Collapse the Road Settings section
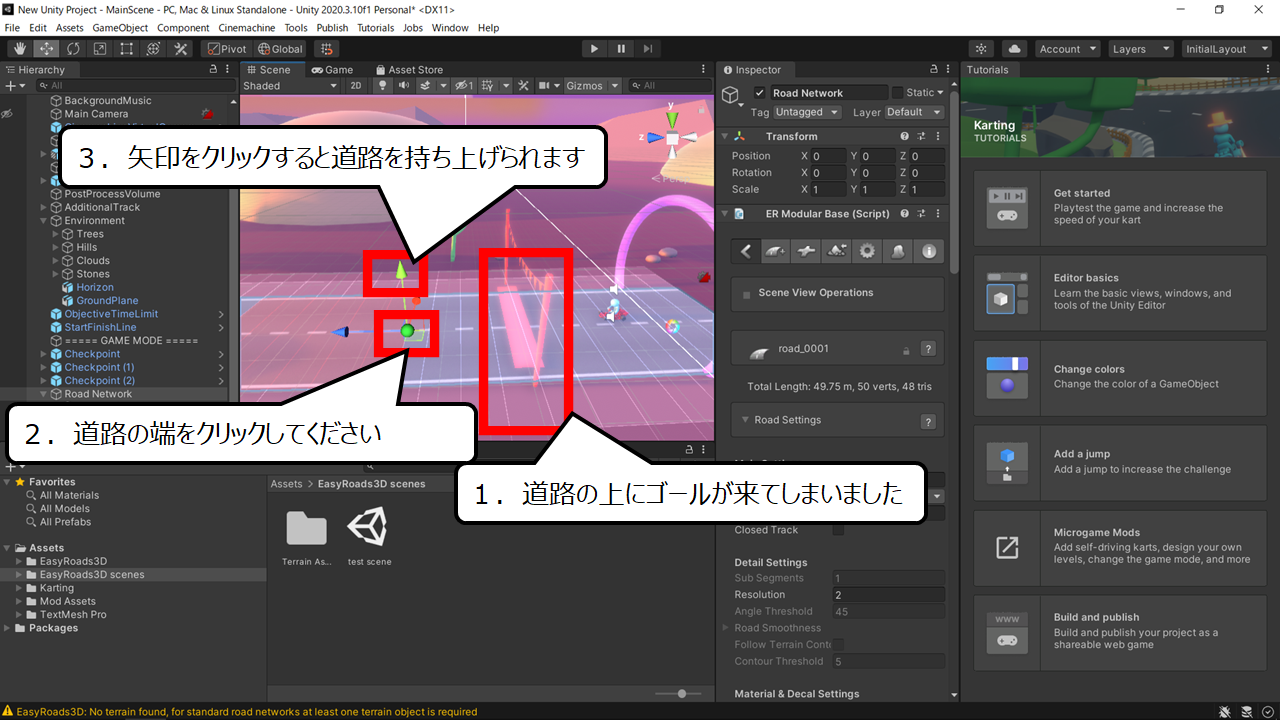This screenshot has height=720, width=1280. coord(745,420)
